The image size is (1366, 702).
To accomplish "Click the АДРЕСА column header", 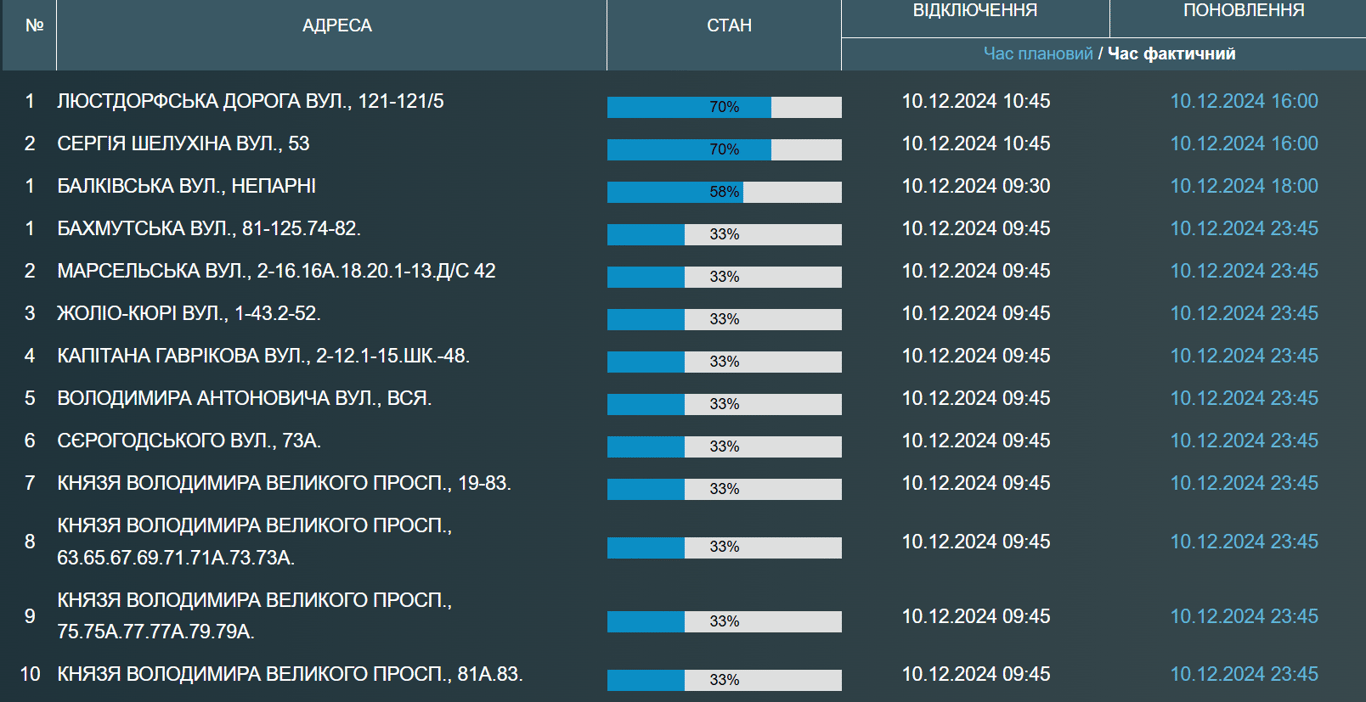I will [337, 26].
